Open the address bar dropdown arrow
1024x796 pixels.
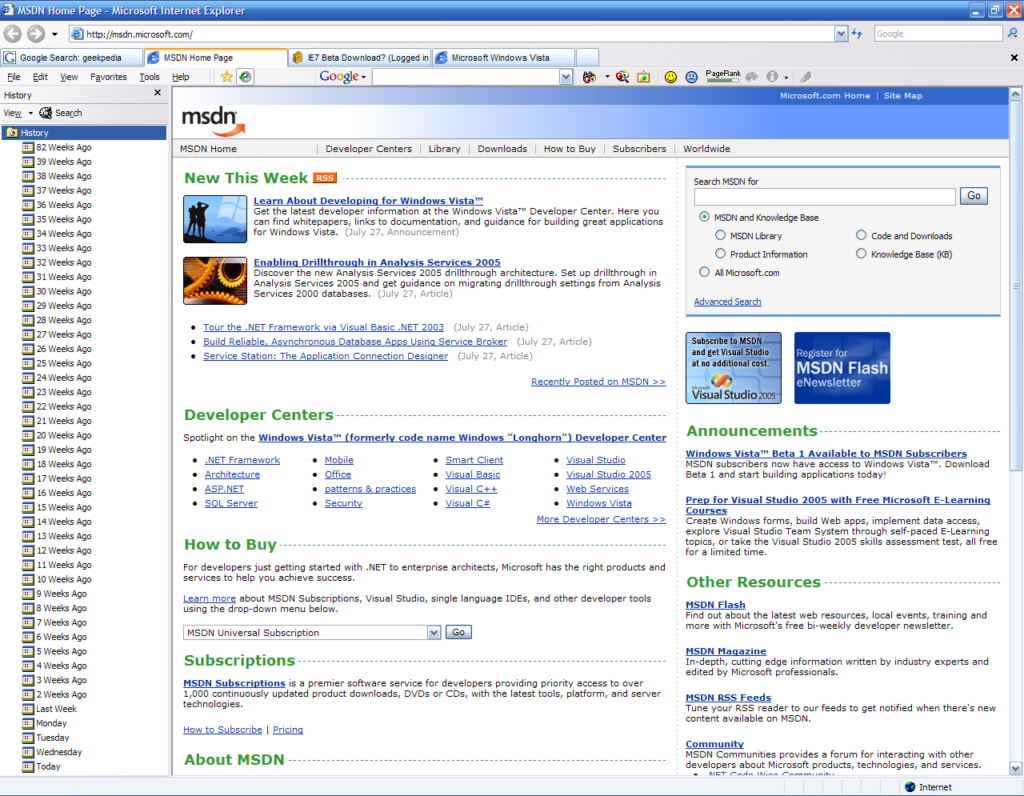[x=840, y=34]
